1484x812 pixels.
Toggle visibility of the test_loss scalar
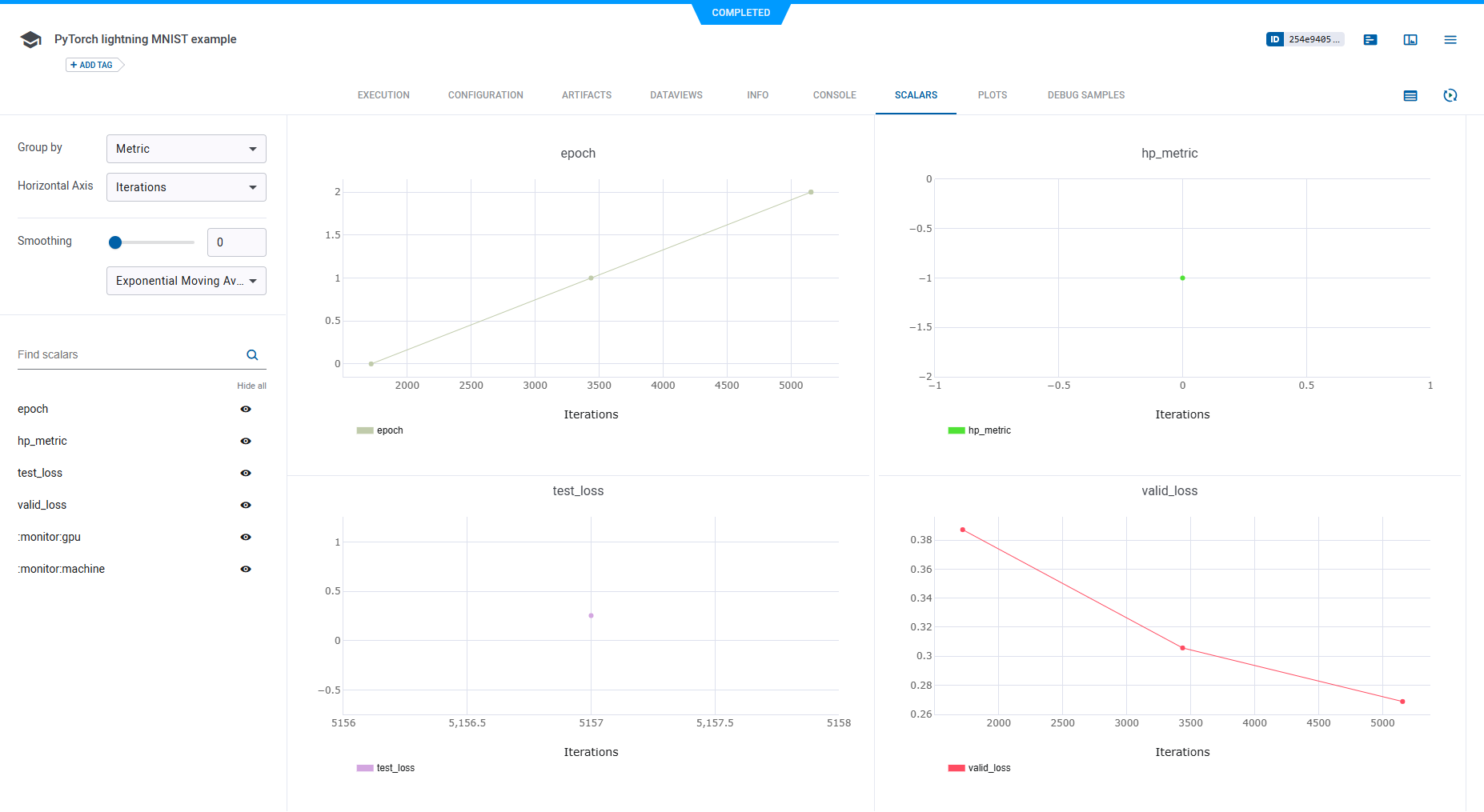tap(246, 474)
